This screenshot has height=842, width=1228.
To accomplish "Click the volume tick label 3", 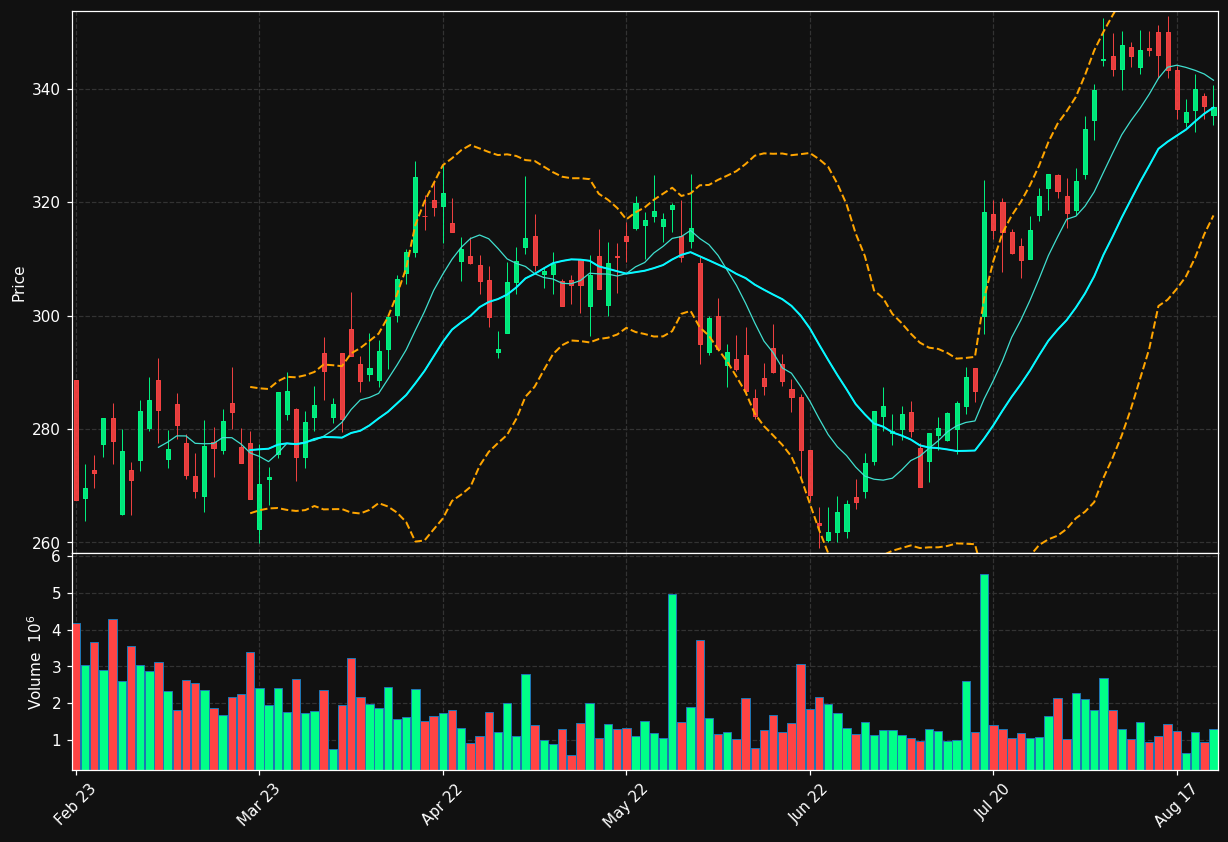I will [56, 668].
